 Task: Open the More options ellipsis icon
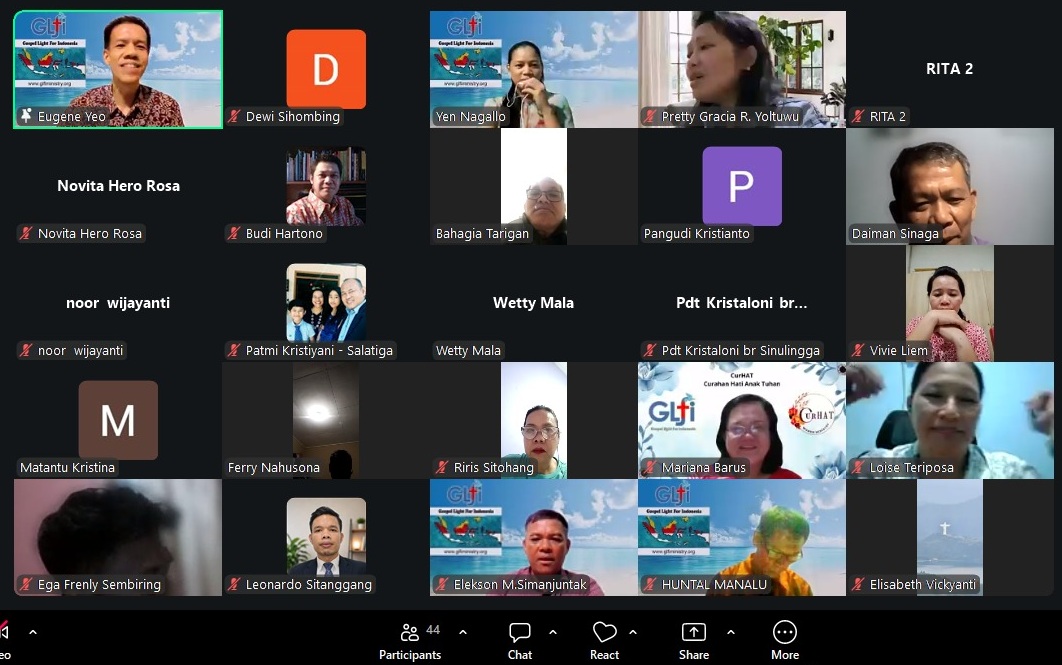coord(784,632)
